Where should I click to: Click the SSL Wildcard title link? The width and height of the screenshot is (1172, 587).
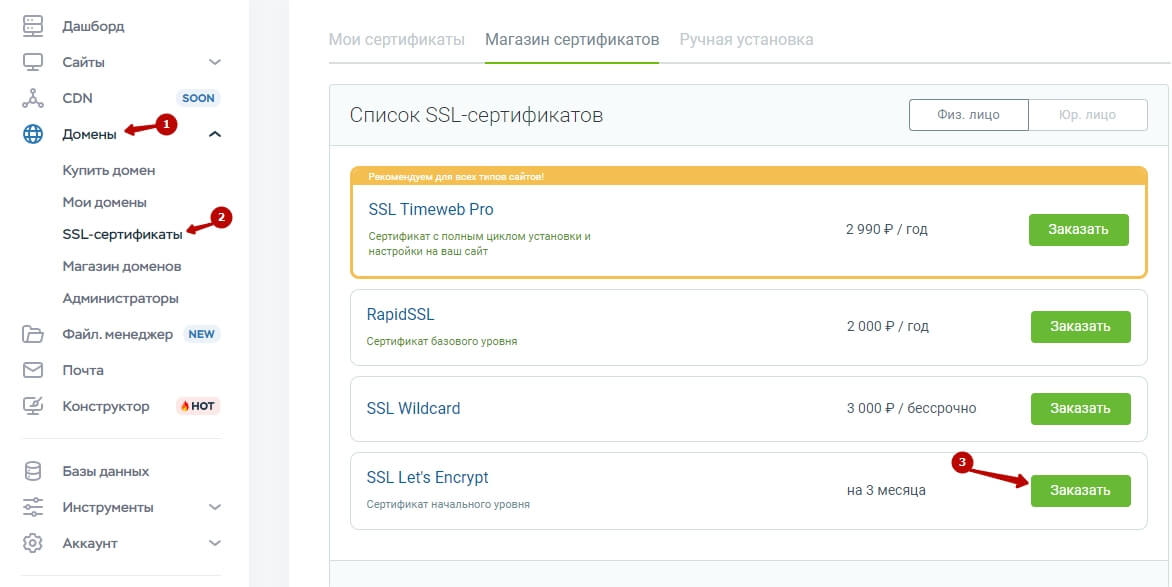pyautogui.click(x=413, y=409)
